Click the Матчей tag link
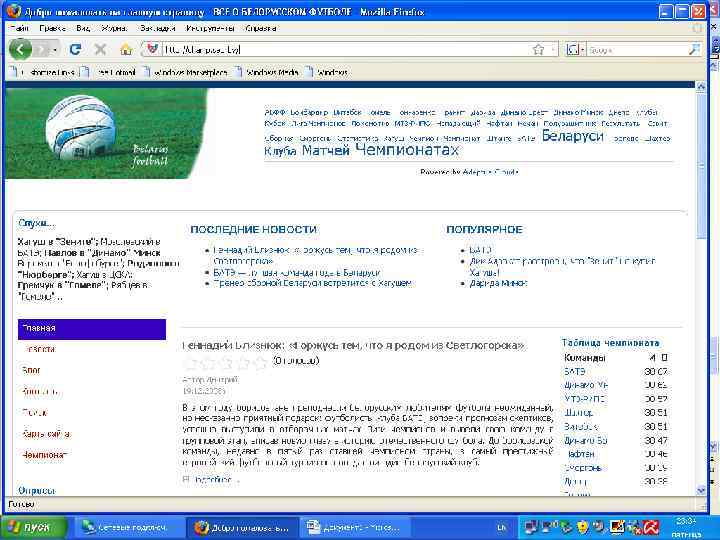Image resolution: width=720 pixels, height=540 pixels. point(326,150)
